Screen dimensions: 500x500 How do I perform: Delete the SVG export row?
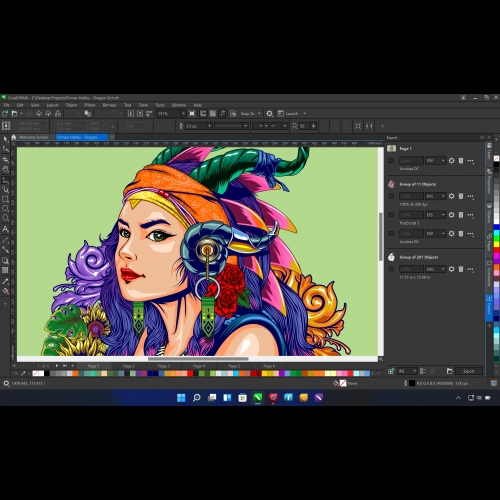click(461, 269)
